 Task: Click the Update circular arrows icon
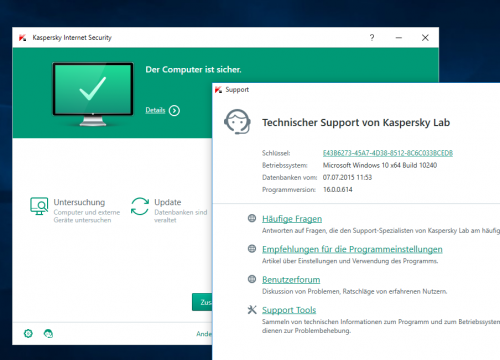click(140, 206)
